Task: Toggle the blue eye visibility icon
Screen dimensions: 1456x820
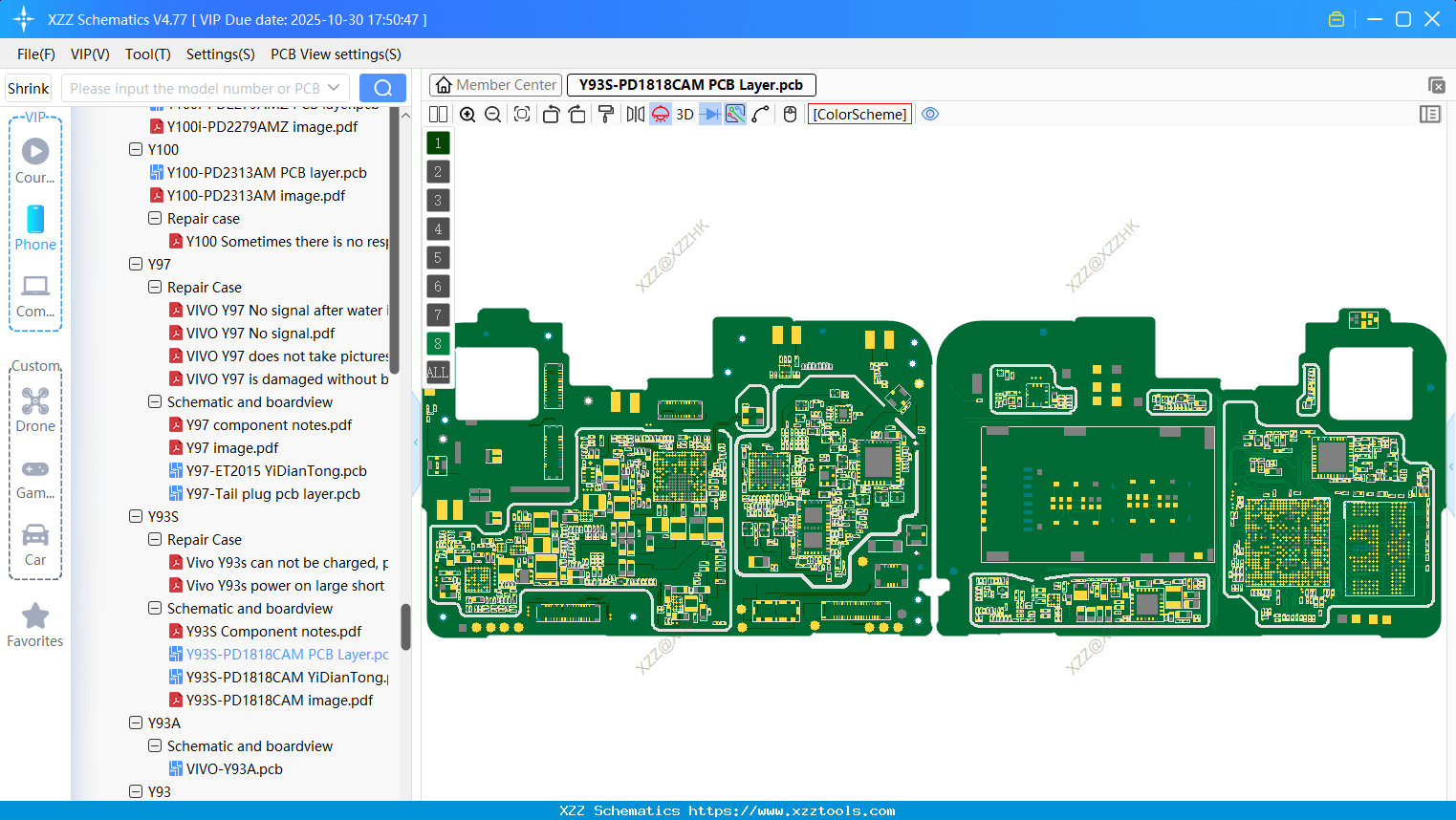Action: (930, 114)
